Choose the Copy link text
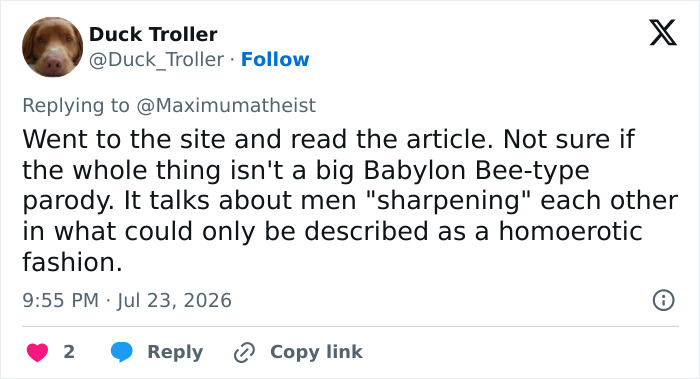Image resolution: width=700 pixels, height=379 pixels. [x=316, y=352]
